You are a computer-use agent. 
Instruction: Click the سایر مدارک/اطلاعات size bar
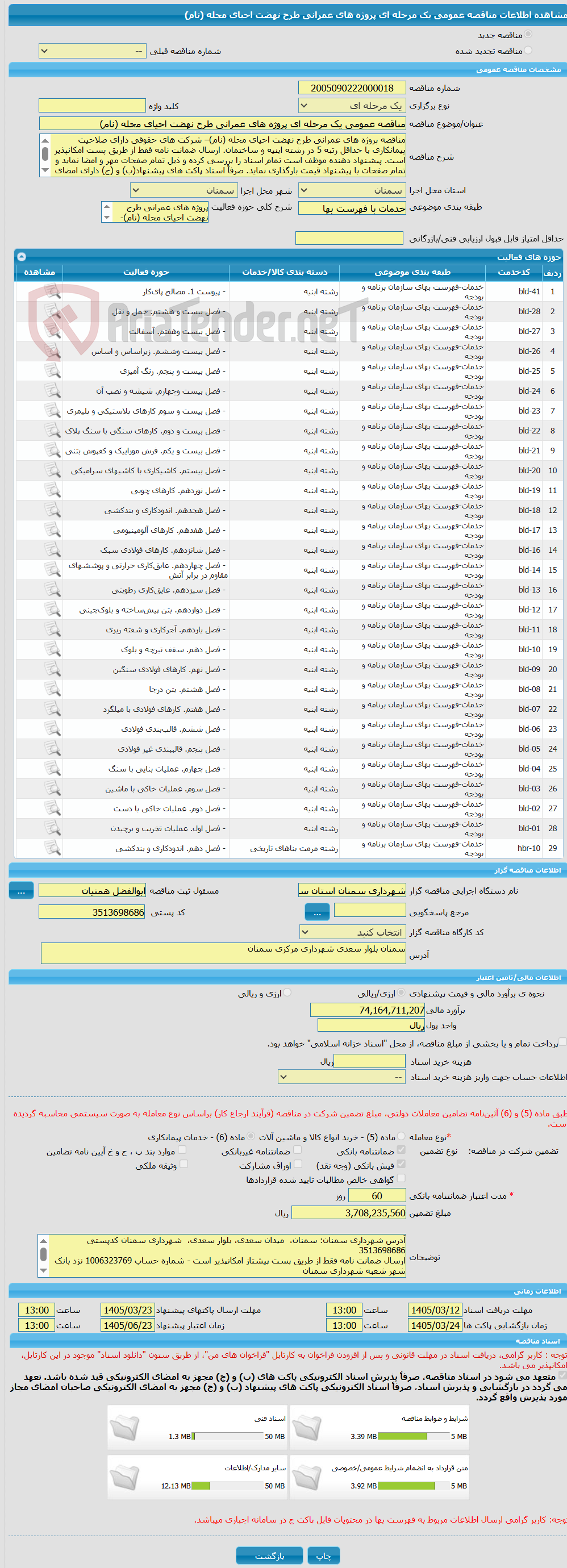pos(228,1486)
